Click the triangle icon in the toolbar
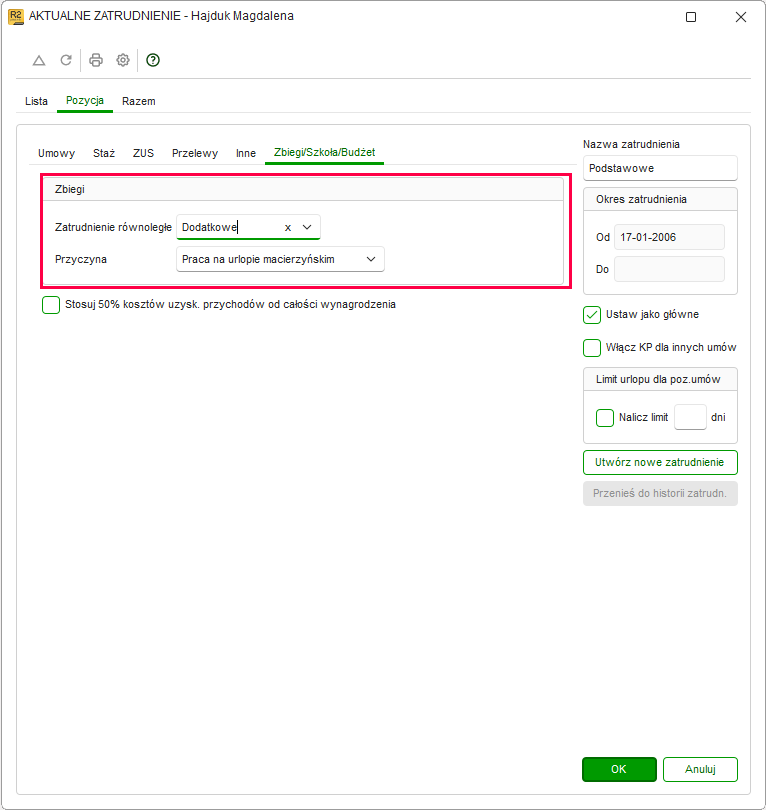 click(x=39, y=60)
